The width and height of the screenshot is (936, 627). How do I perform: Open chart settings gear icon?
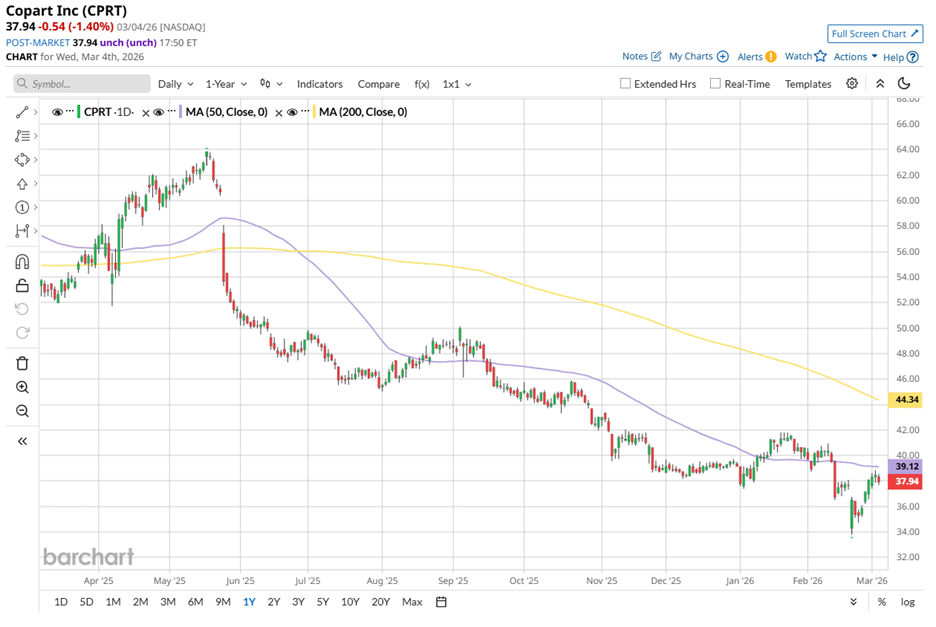(852, 84)
